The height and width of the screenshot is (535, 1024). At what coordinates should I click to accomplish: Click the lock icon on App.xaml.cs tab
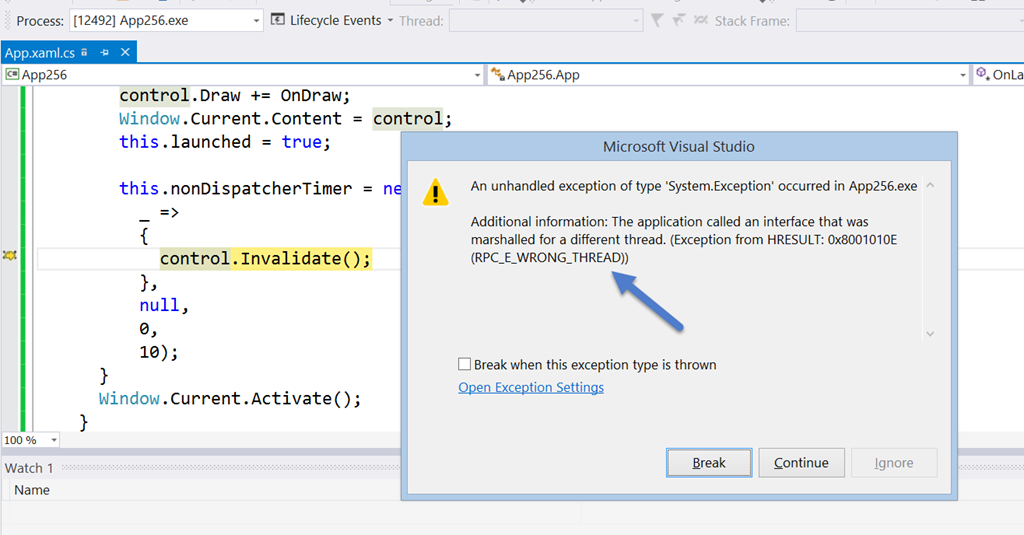pos(84,52)
